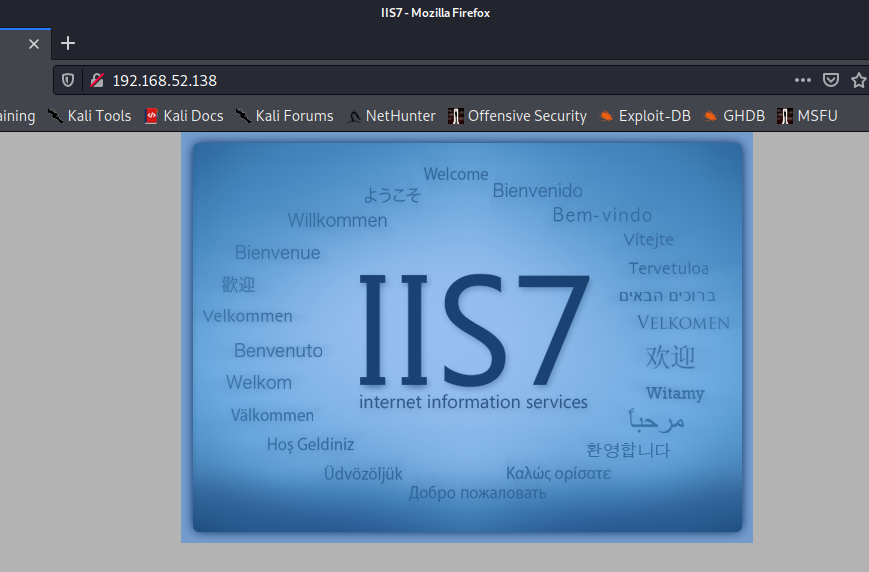Viewport: 869px width, 572px height.
Task: Open Offensive Security bookmark
Action: [517, 116]
